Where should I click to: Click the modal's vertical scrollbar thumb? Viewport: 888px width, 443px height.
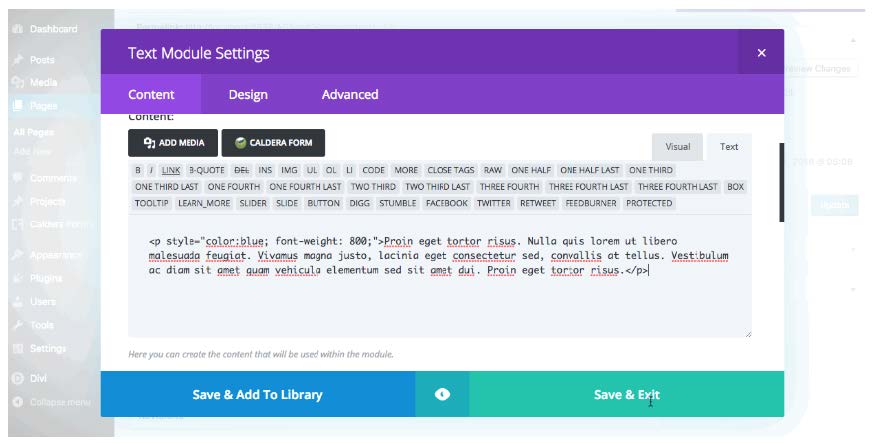[782, 182]
